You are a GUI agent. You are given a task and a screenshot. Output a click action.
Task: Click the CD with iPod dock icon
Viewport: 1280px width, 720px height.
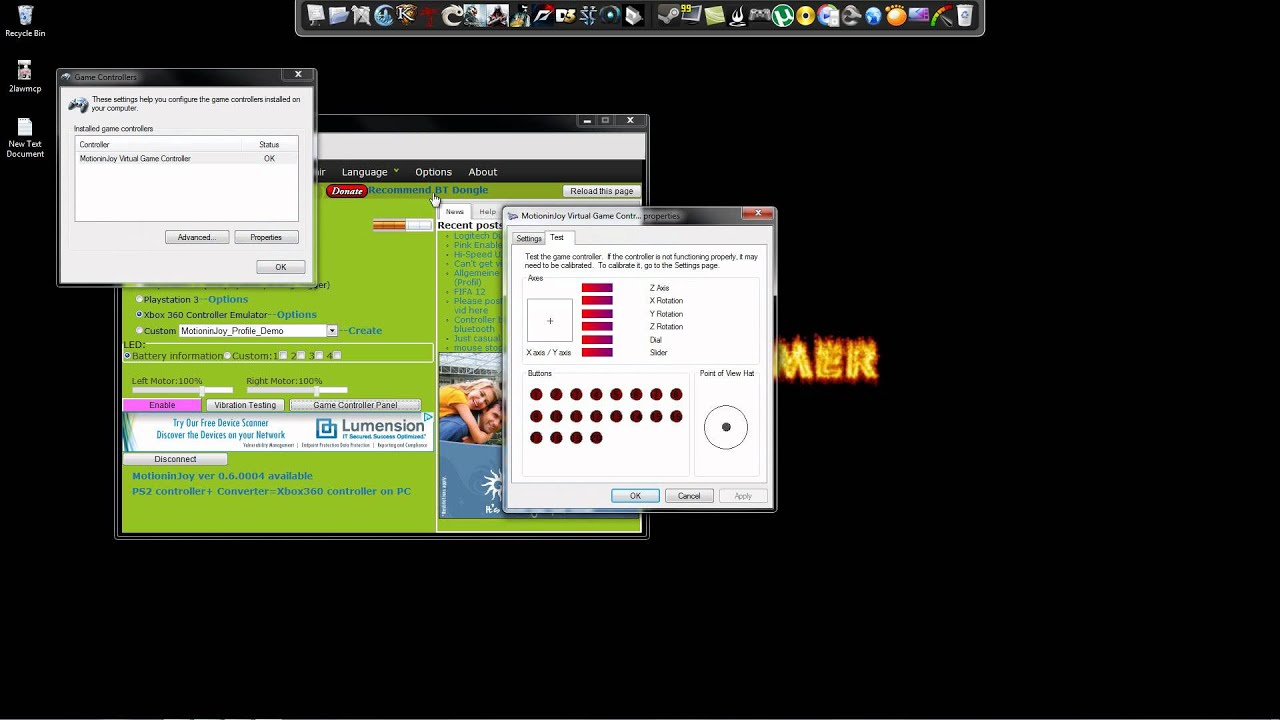(829, 15)
